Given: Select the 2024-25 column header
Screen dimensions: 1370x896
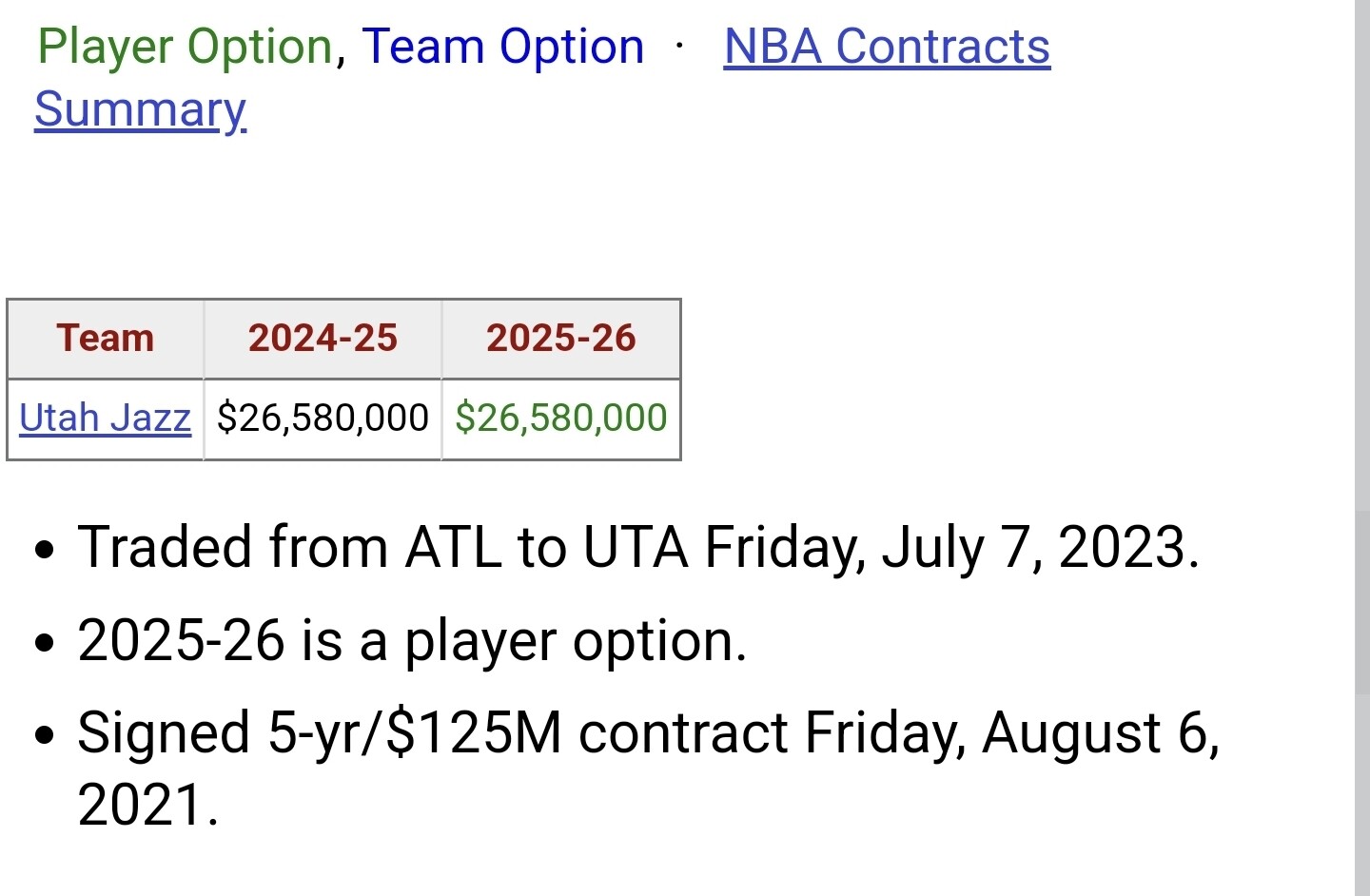Looking at the screenshot, I should pos(323,339).
